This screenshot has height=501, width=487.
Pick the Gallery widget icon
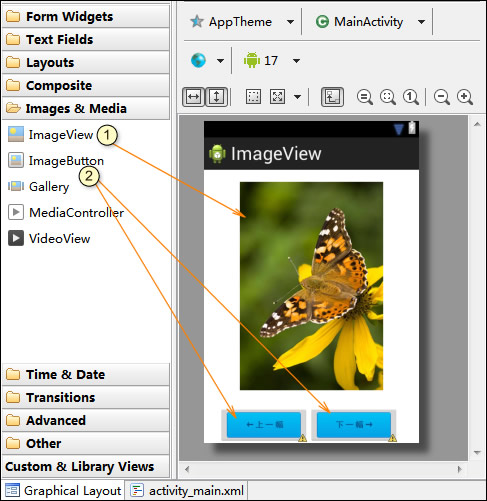point(16,186)
